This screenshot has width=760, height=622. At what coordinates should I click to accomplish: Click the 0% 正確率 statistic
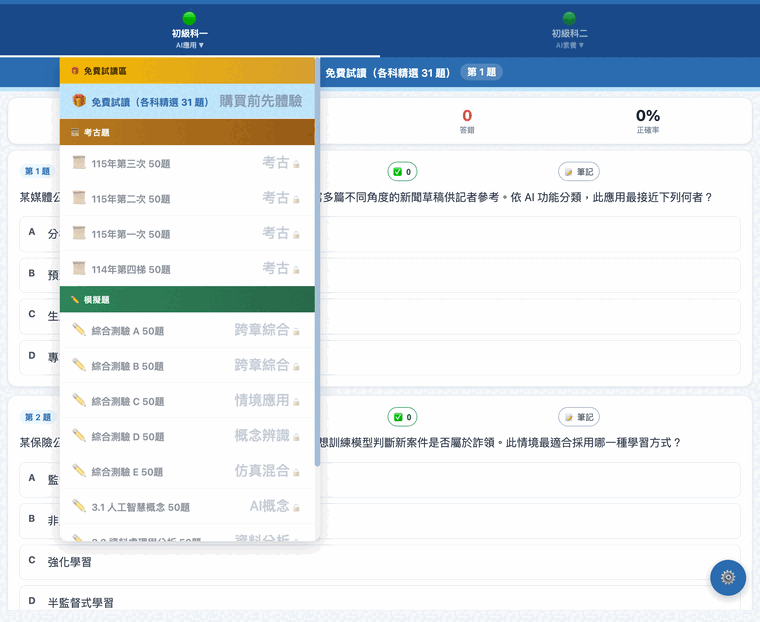(x=648, y=120)
